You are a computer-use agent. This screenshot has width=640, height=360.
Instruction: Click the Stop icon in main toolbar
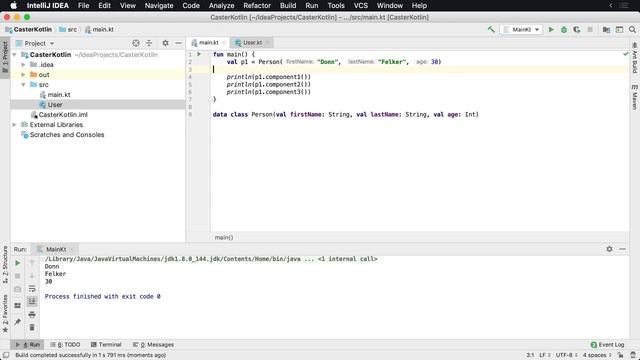pyautogui.click(x=590, y=29)
